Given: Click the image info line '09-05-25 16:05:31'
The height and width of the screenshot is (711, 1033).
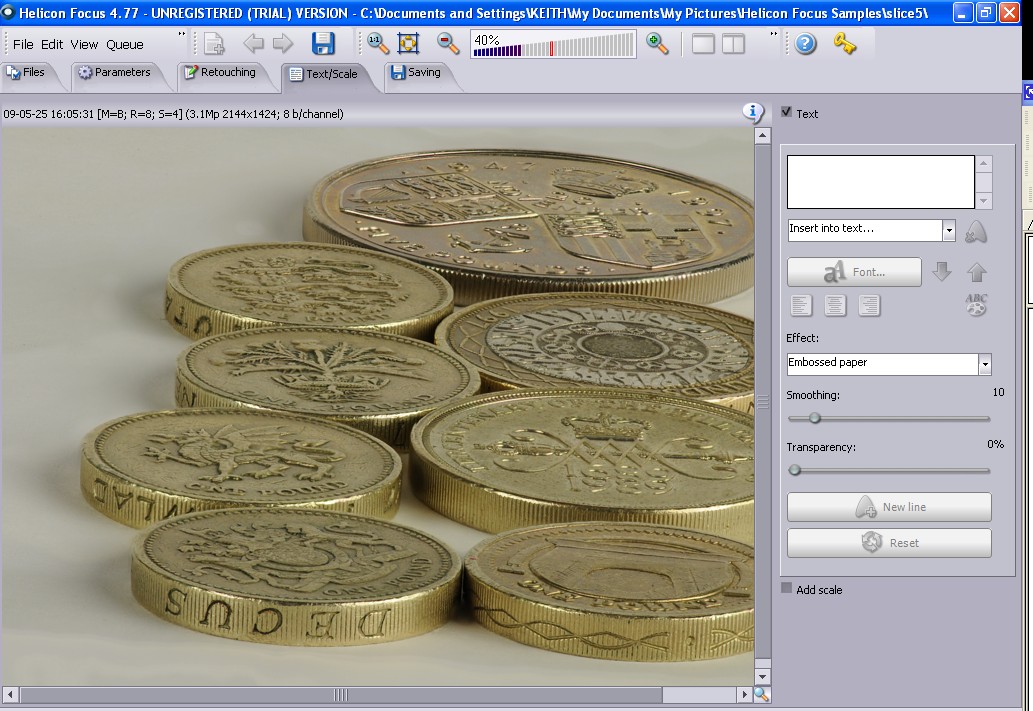Looking at the screenshot, I should pos(173,114).
